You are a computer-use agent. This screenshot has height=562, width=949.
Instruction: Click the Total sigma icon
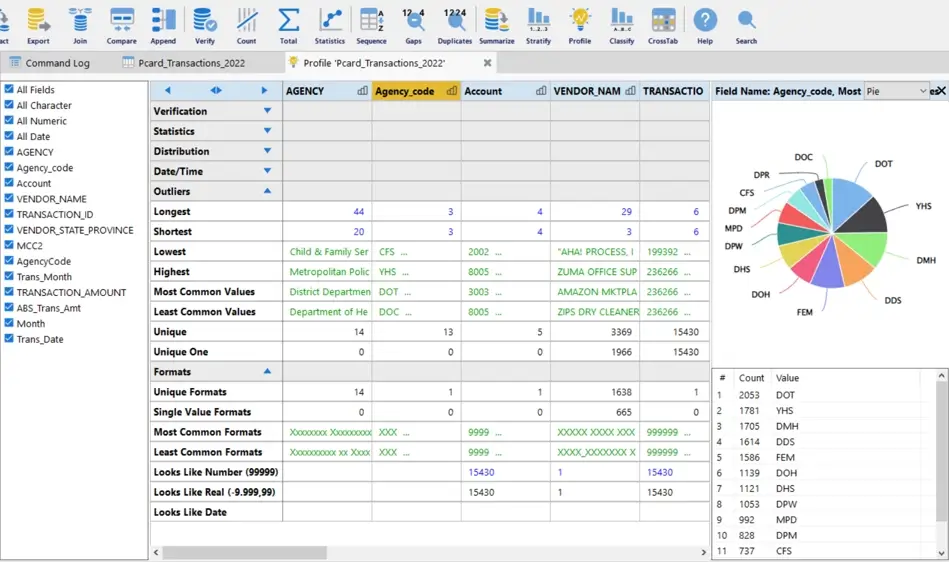pyautogui.click(x=288, y=25)
